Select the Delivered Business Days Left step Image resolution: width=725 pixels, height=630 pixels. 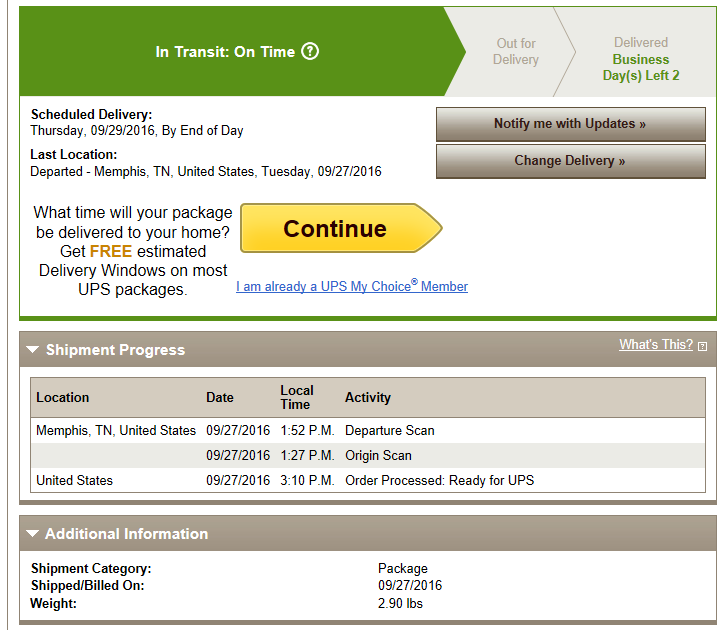(641, 59)
